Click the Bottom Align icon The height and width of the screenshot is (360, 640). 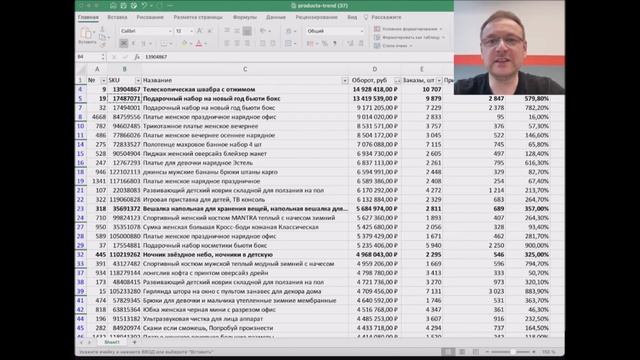tap(247, 31)
